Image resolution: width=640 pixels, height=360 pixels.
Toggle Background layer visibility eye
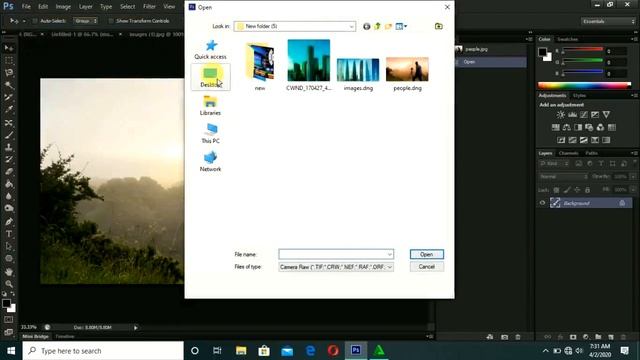pyautogui.click(x=542, y=203)
